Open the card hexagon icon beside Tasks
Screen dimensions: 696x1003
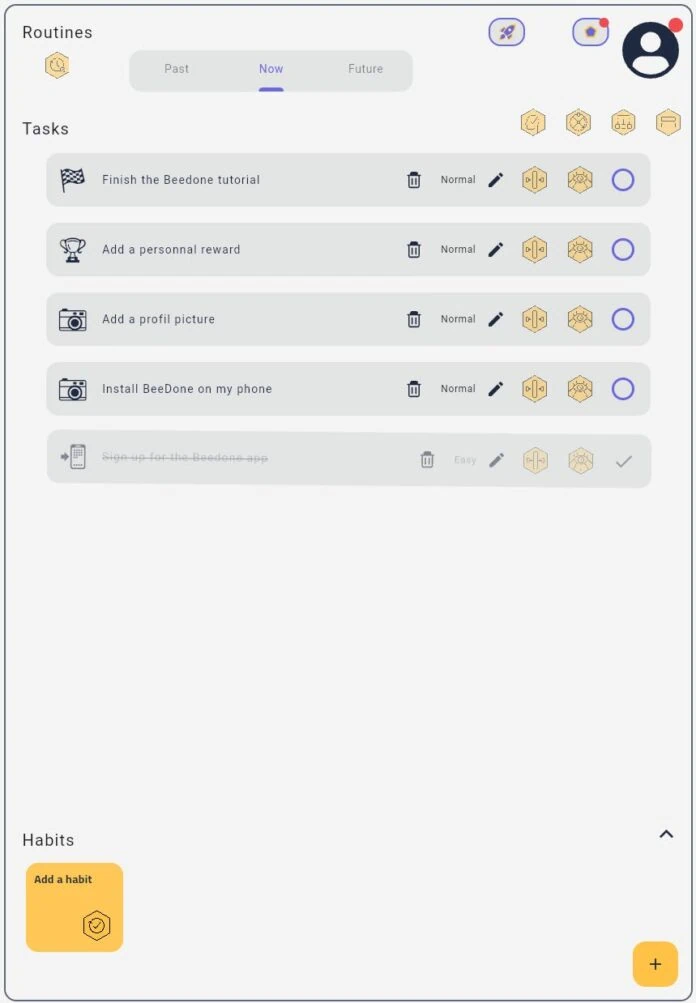pyautogui.click(x=668, y=122)
